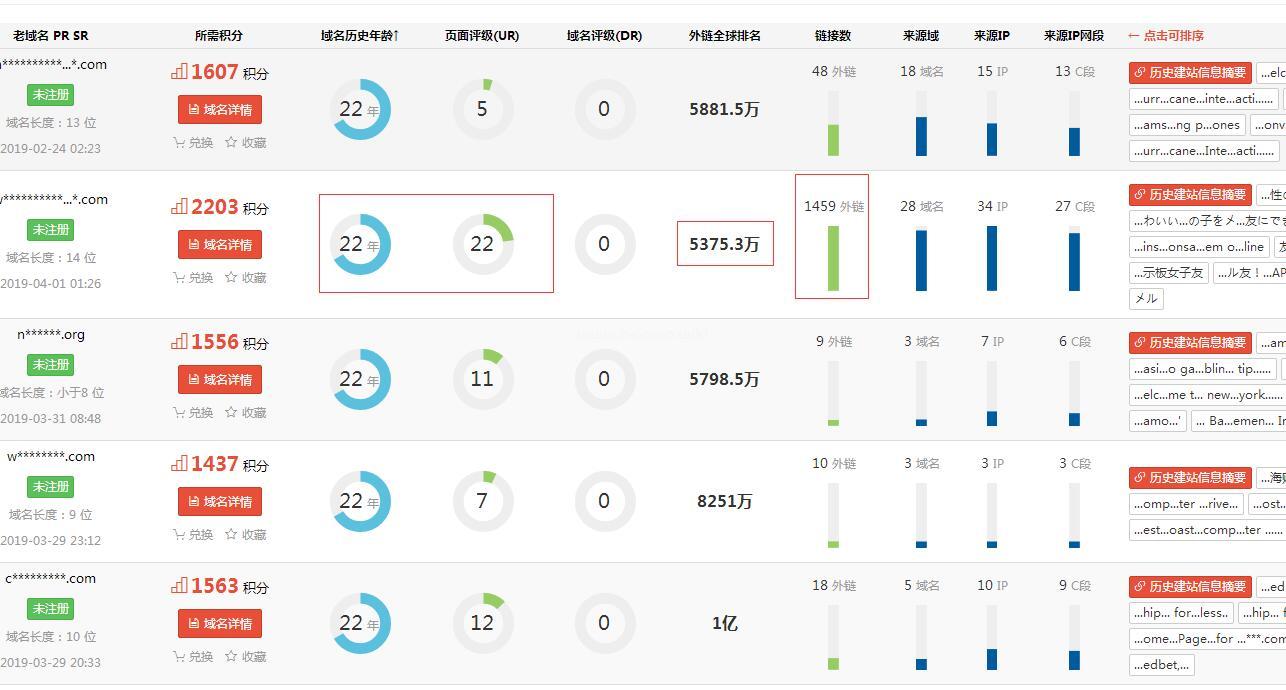Click the 22 页面评级 ring chart
The width and height of the screenshot is (1286, 690).
coord(483,244)
